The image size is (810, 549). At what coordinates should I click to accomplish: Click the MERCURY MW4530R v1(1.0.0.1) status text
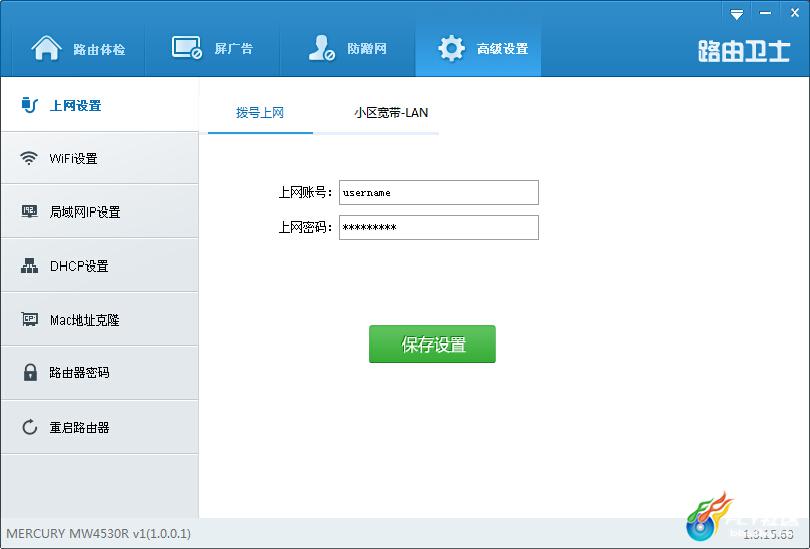tap(99, 534)
